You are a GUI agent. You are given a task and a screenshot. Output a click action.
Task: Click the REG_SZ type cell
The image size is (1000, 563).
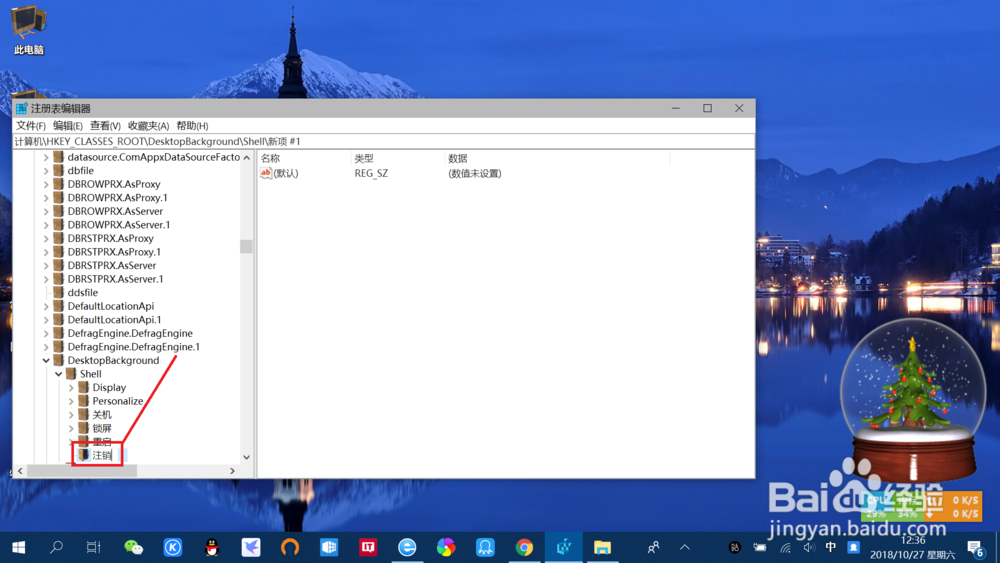[x=371, y=173]
